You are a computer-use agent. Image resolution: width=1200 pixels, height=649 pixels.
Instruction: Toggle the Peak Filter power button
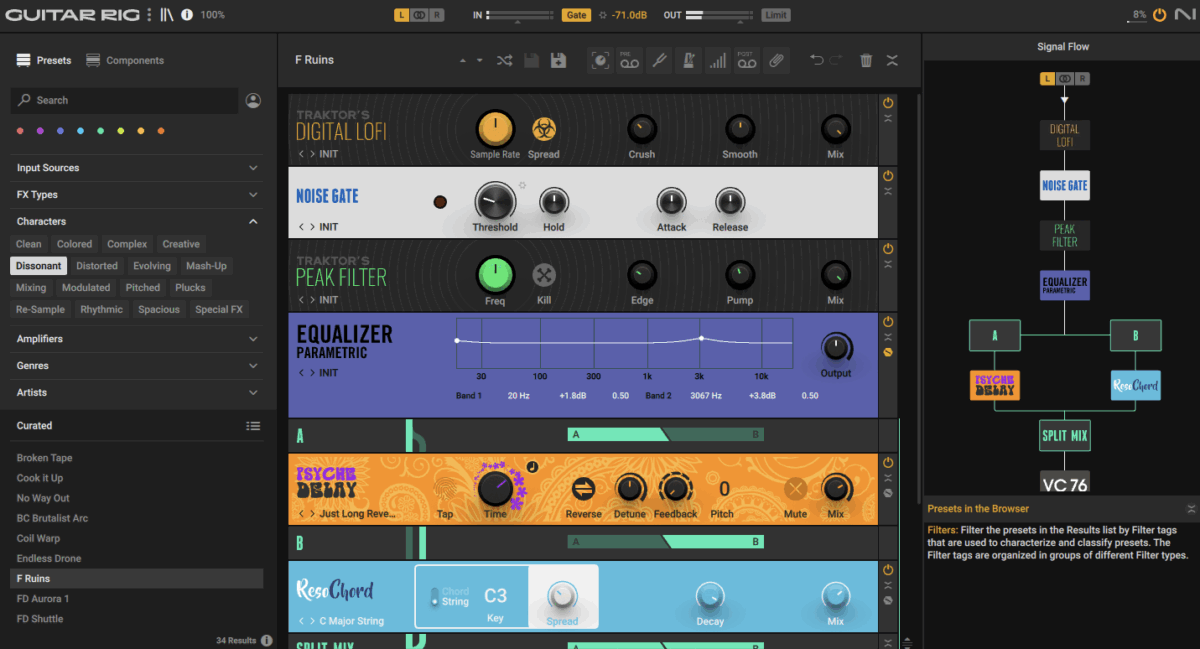pyautogui.click(x=888, y=248)
